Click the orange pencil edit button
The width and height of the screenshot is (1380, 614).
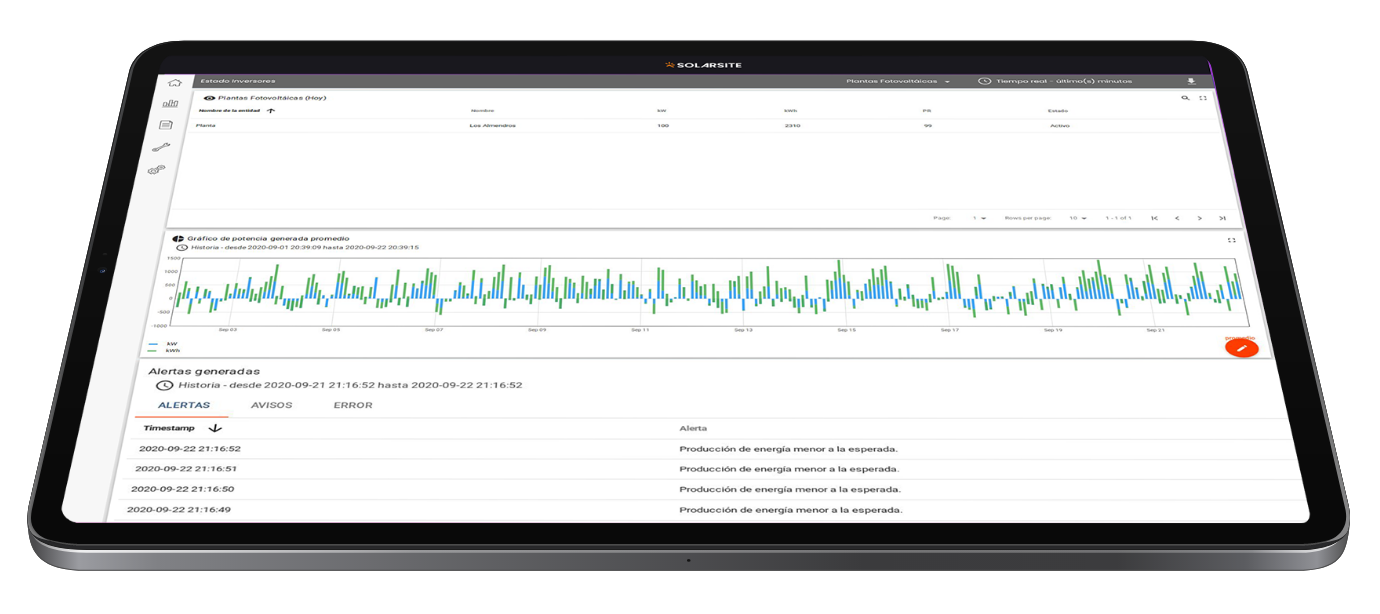(1242, 347)
